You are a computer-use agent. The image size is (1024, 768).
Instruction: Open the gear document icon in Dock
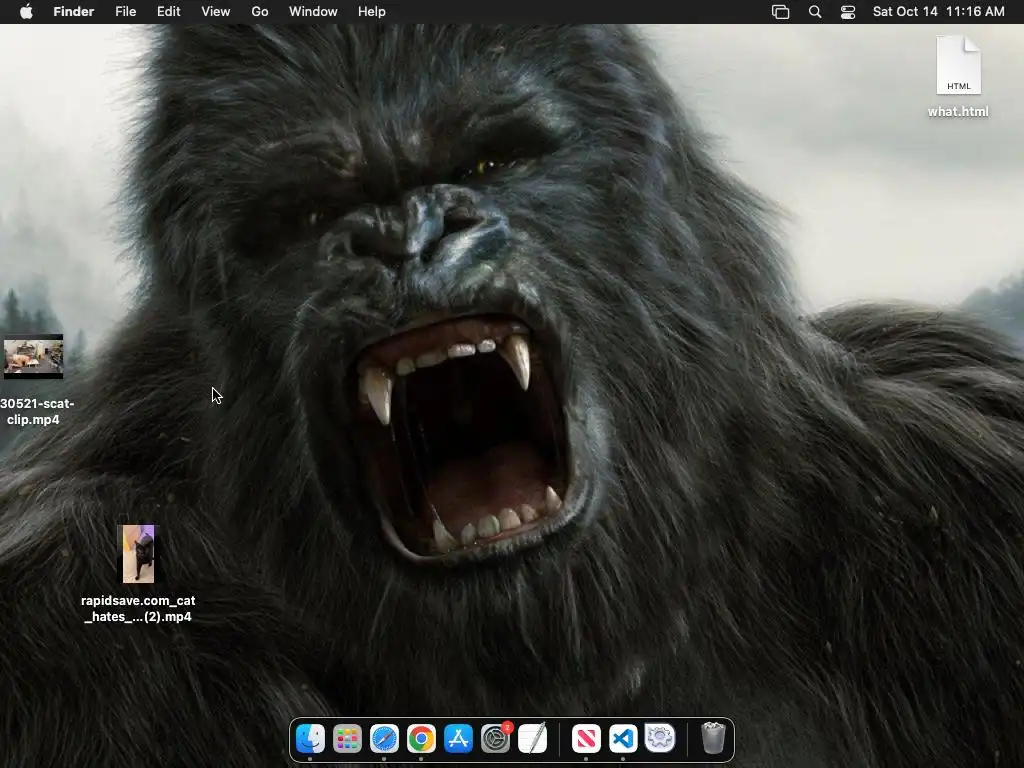tap(660, 739)
